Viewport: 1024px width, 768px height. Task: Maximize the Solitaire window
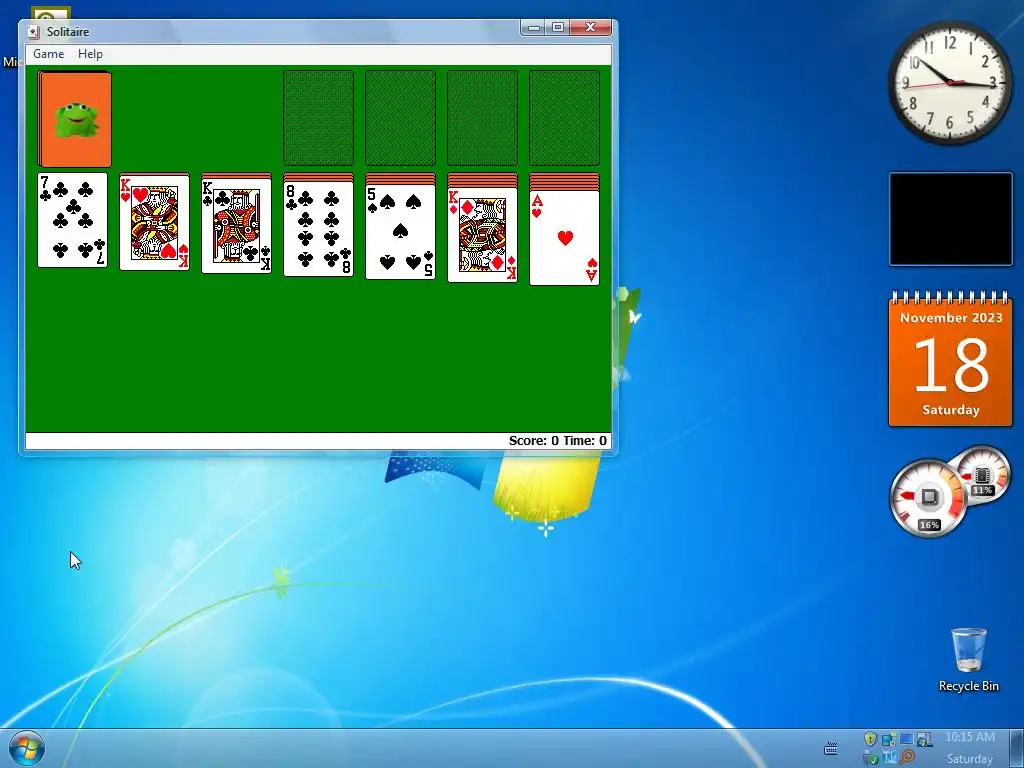pos(558,27)
